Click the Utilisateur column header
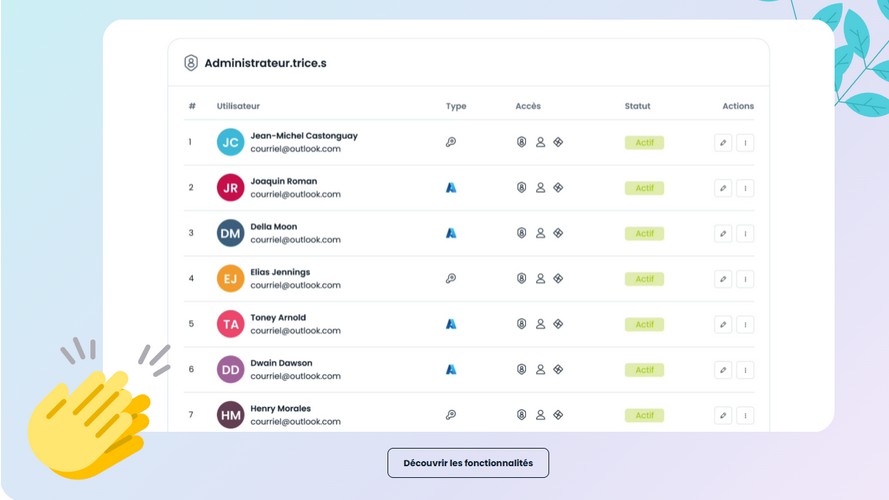This screenshot has height=500, width=889. click(238, 106)
